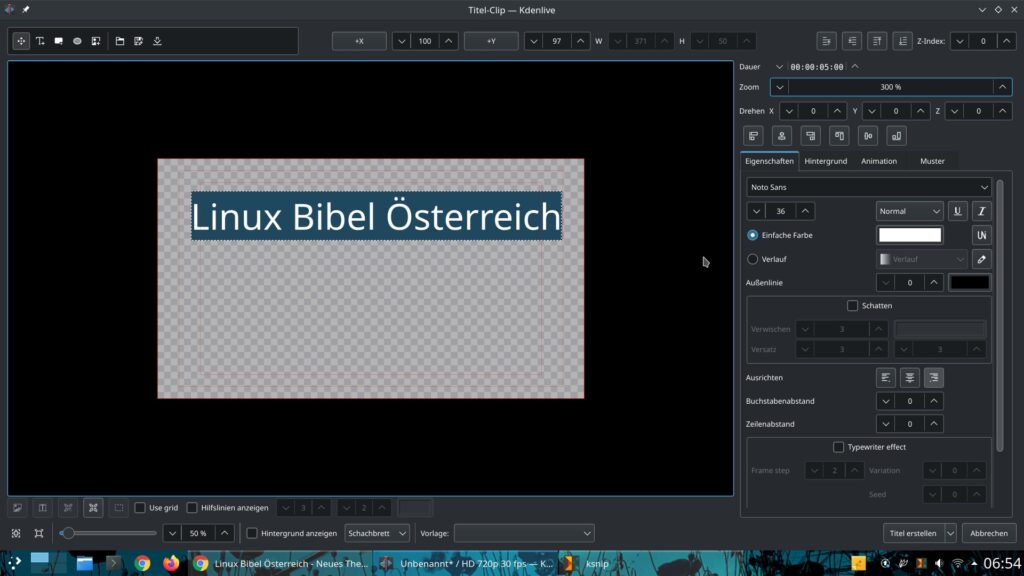Open the Muster tab
This screenshot has width=1024, height=576.
point(932,161)
